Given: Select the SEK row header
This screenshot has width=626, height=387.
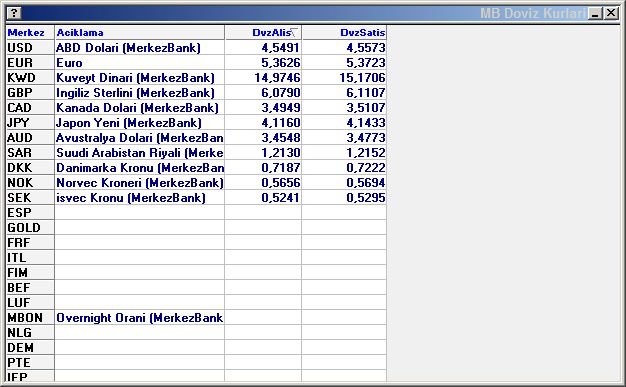Looking at the screenshot, I should click(x=30, y=198).
